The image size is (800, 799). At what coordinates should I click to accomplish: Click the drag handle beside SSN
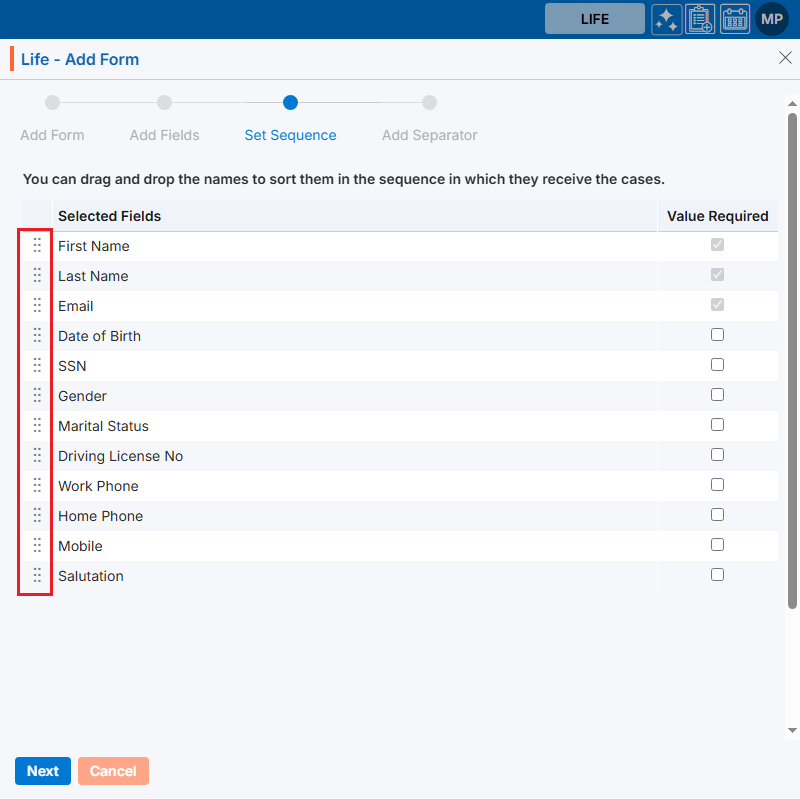37,365
